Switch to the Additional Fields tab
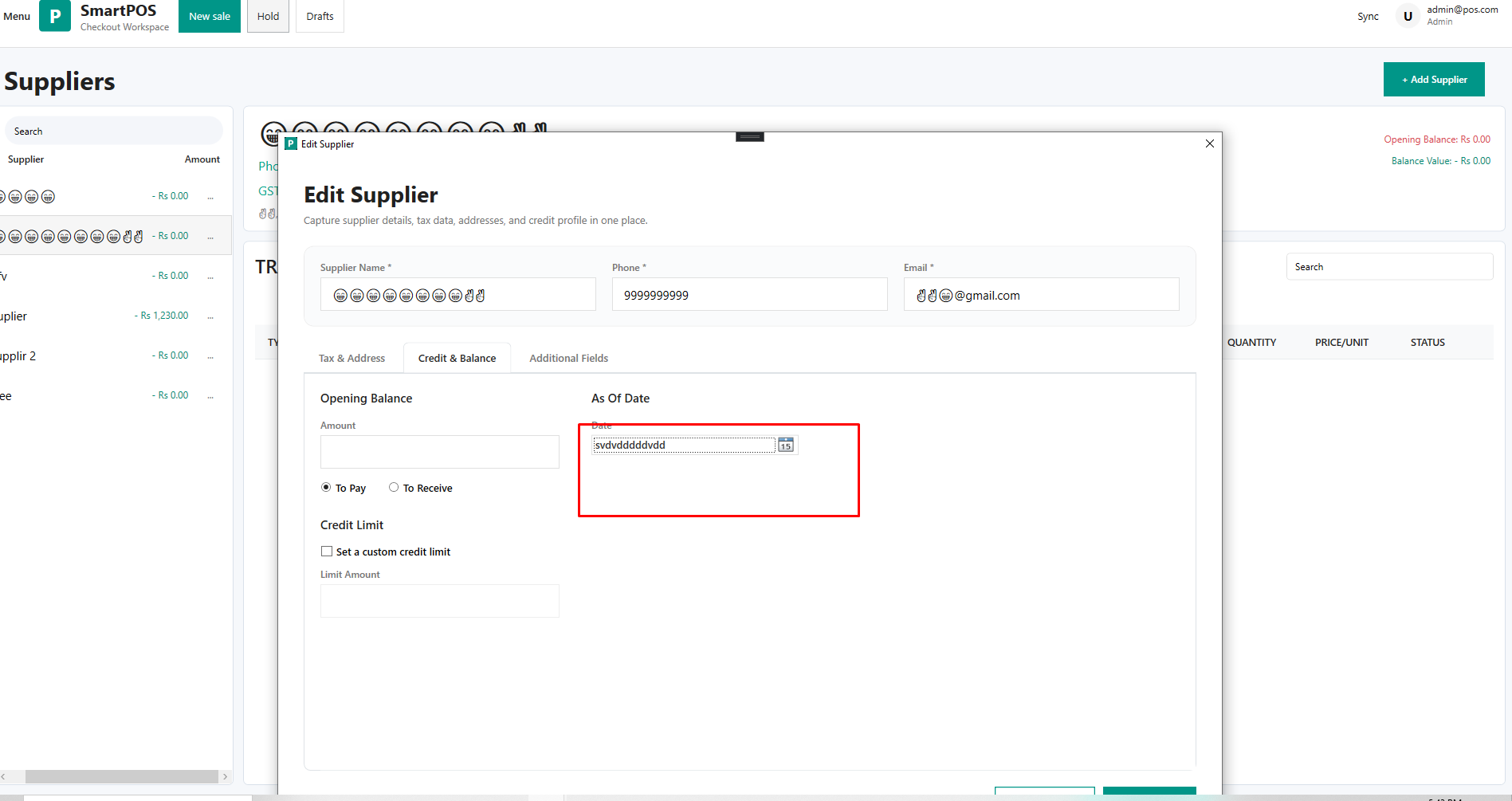This screenshot has height=801, width=1512. point(568,359)
